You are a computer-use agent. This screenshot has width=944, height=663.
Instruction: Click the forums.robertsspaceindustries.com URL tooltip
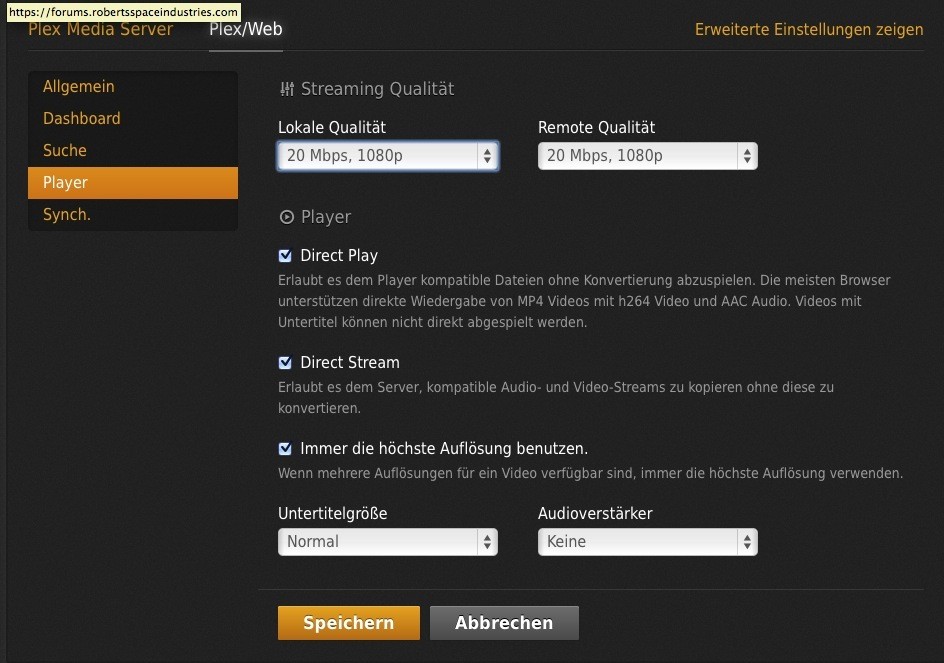[x=123, y=12]
